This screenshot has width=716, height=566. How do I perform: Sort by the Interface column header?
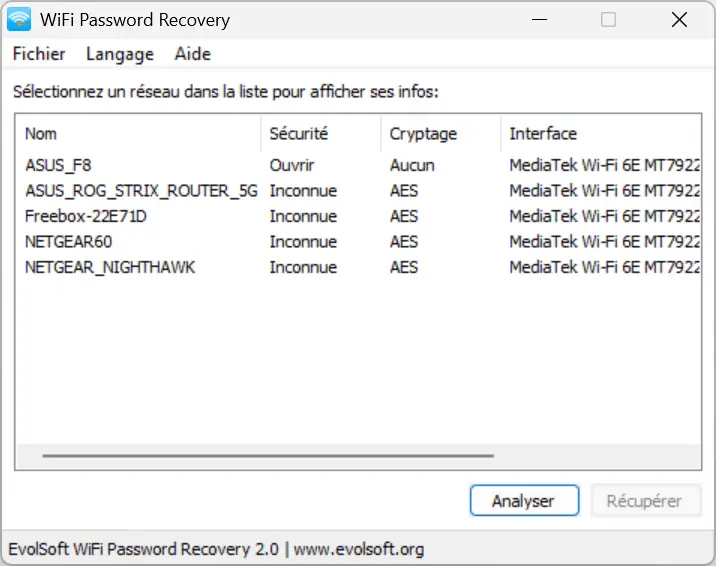click(x=601, y=134)
